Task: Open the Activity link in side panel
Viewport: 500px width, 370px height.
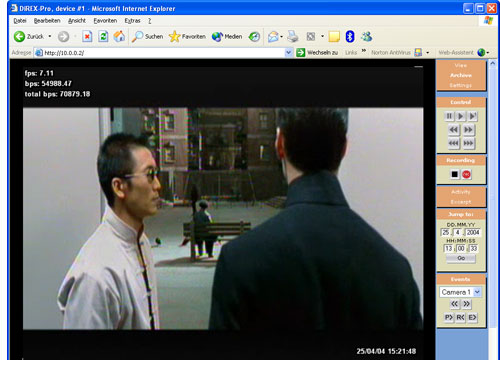Action: tap(461, 192)
